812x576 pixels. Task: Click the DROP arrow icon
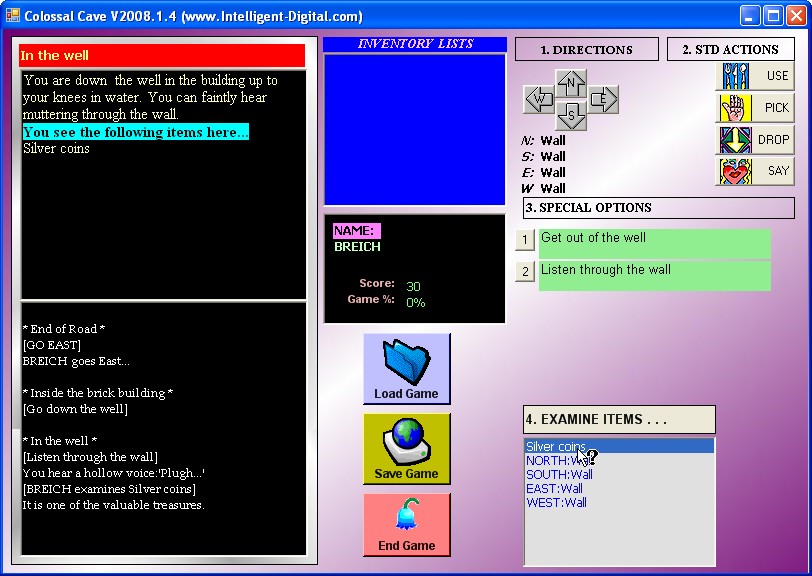click(x=735, y=140)
